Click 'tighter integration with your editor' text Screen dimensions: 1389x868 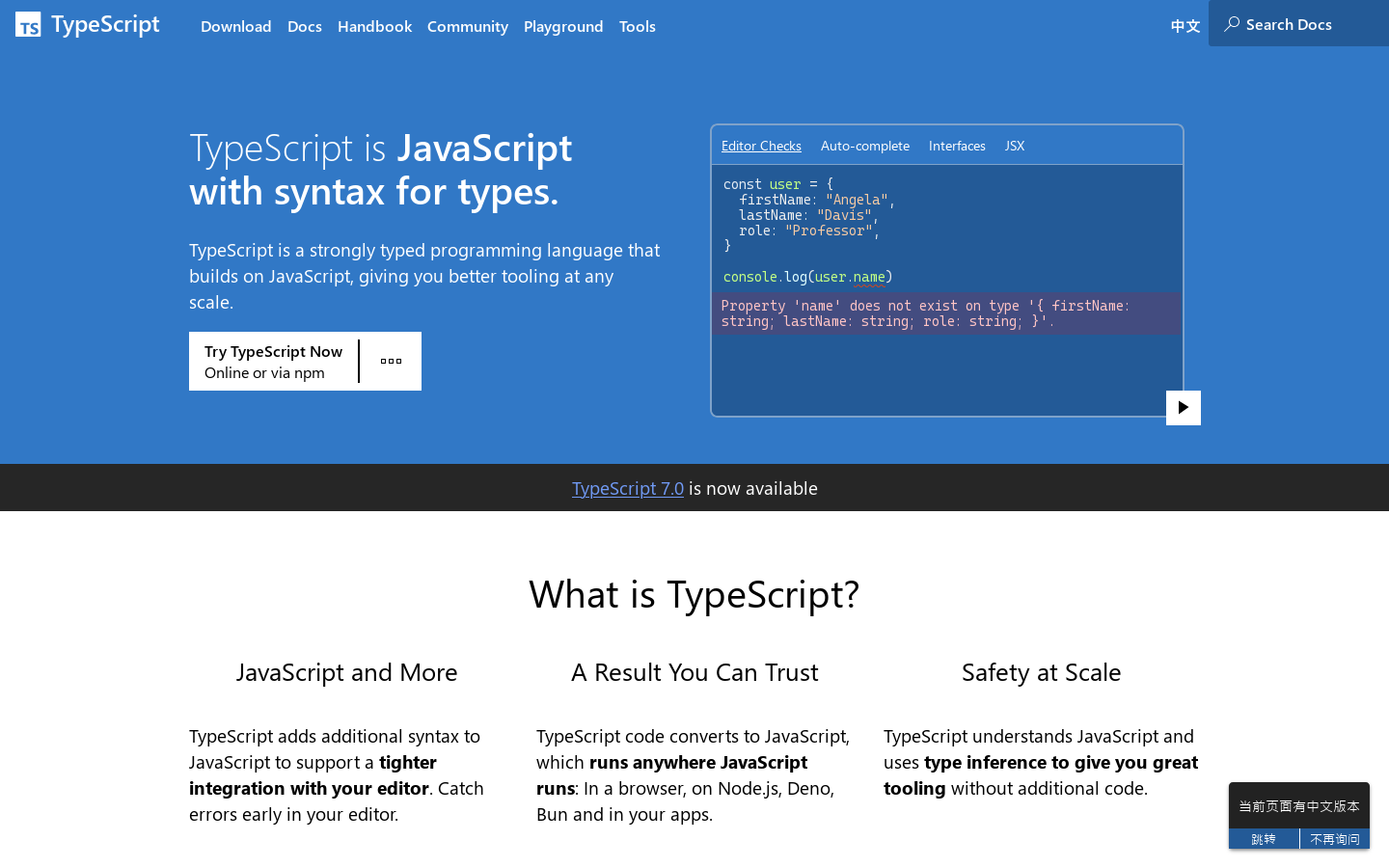[x=313, y=775]
